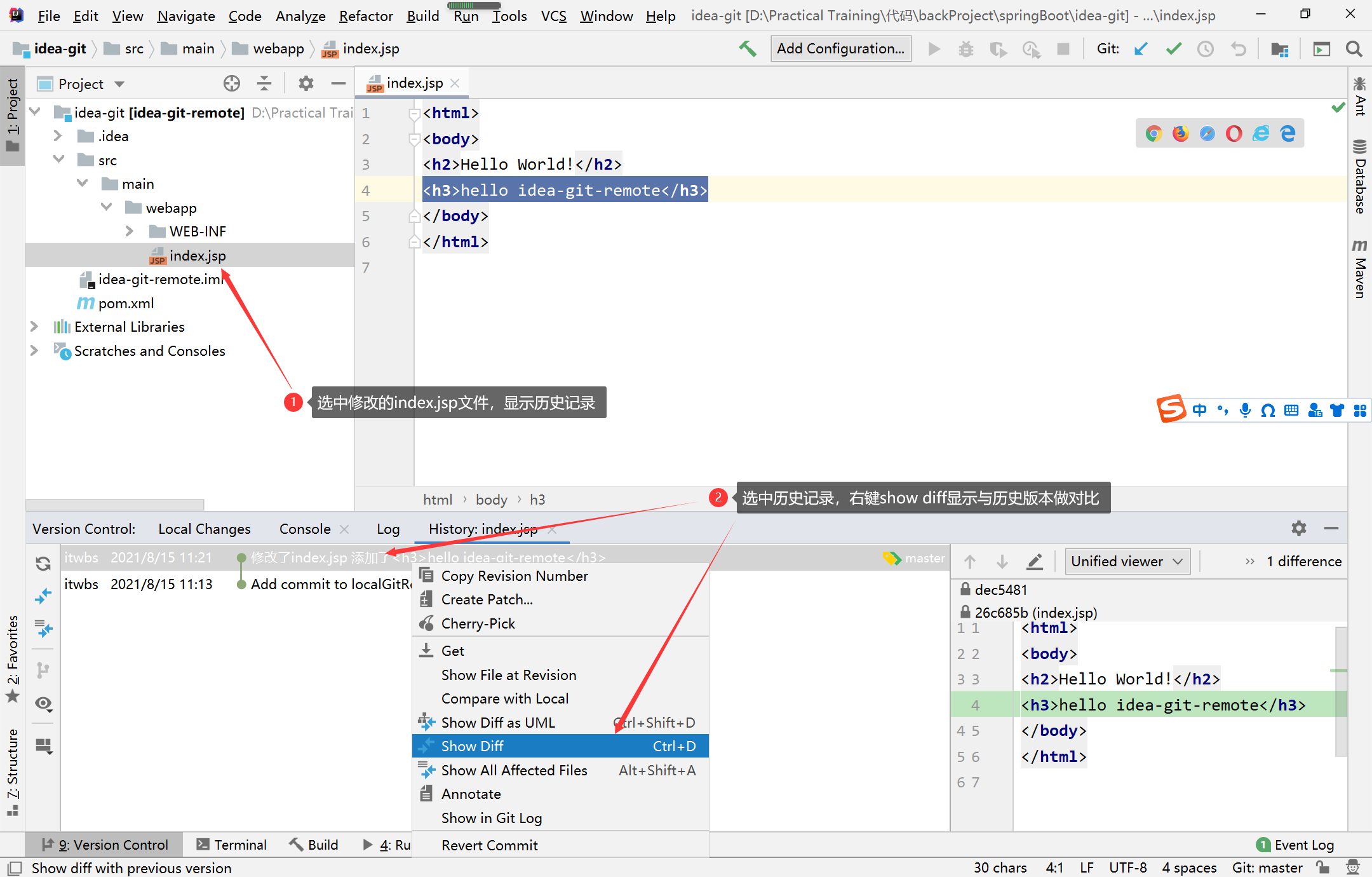Choose Cherry-Pick from context menu
Screen dimensions: 1372x877
(x=560, y=623)
